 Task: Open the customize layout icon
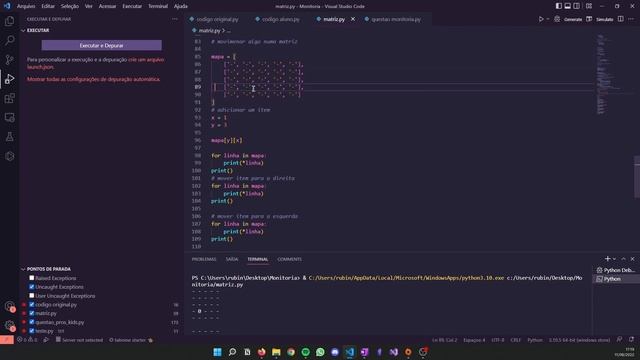pyautogui.click(x=589, y=6)
